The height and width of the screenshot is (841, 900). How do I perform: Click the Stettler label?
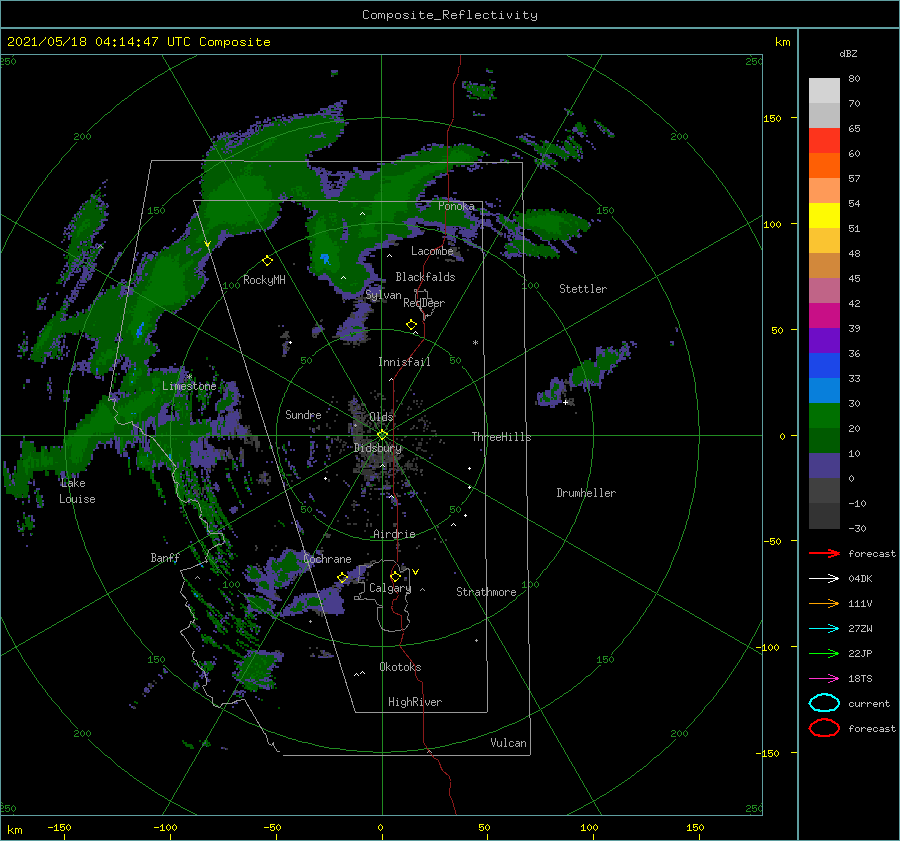583,289
